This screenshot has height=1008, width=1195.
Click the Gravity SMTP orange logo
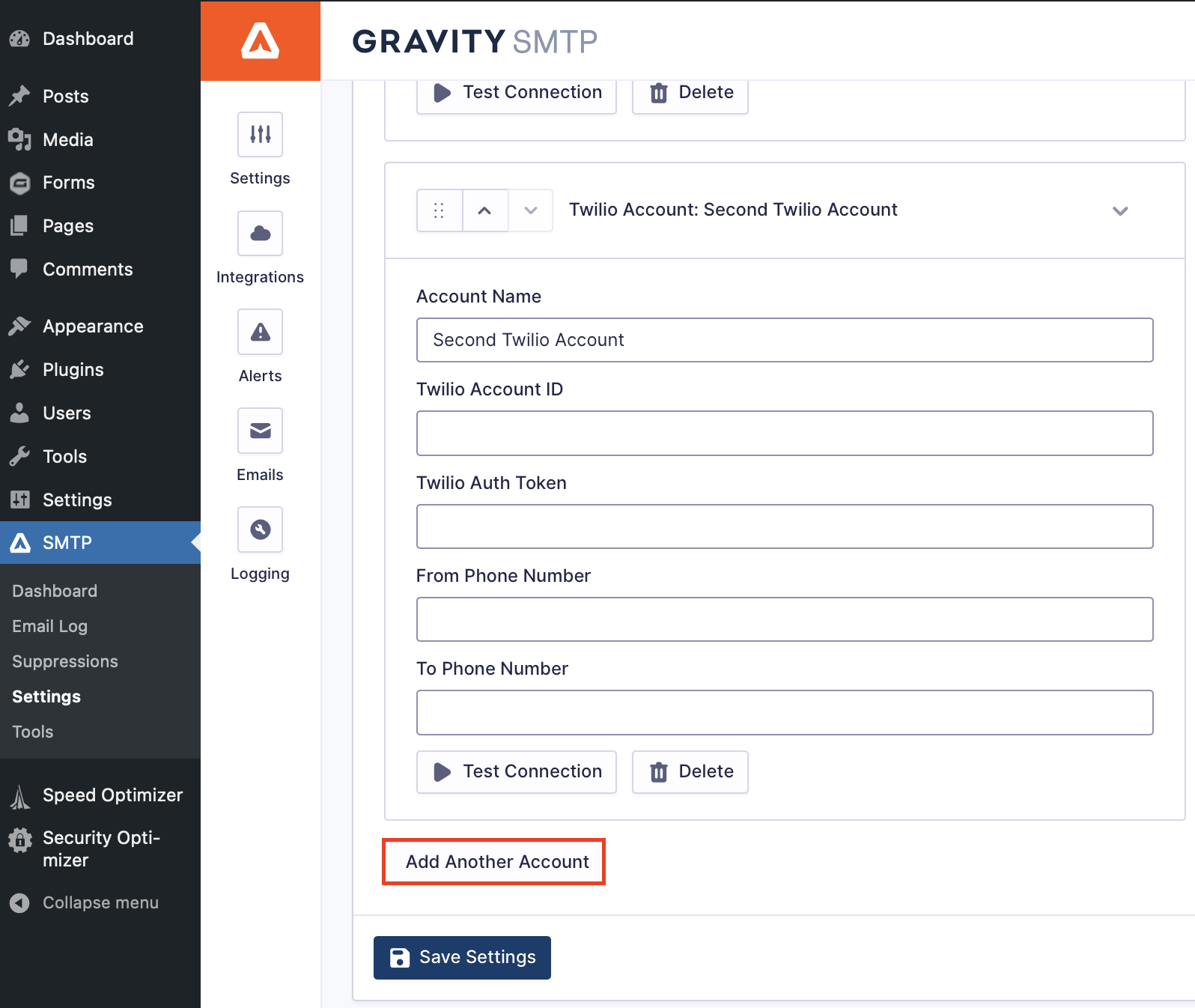(261, 40)
